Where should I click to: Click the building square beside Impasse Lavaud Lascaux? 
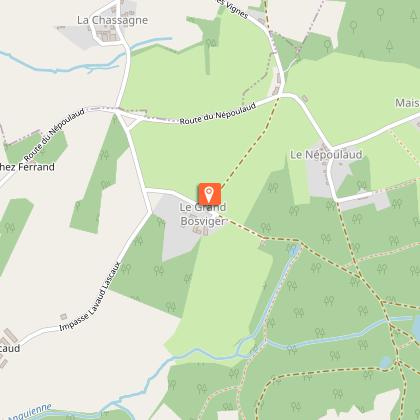pos(63,316)
